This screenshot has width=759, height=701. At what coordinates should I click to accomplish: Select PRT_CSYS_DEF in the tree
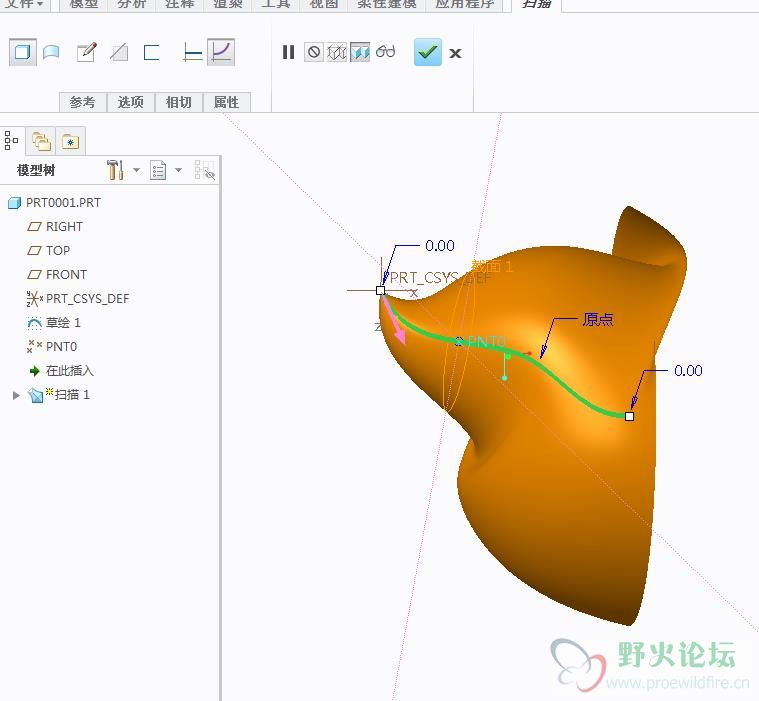coord(87,299)
